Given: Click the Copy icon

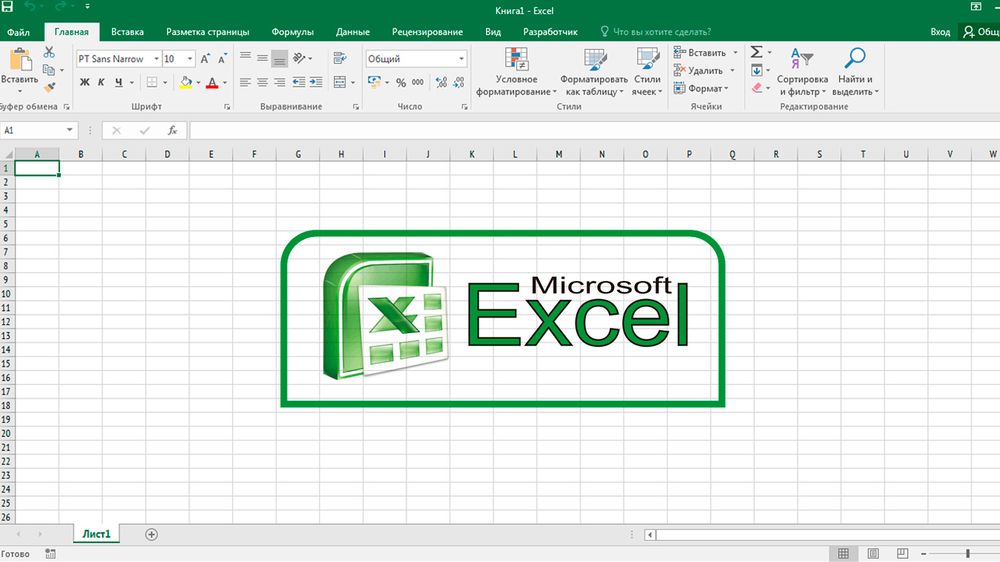Looking at the screenshot, I should coord(48,70).
